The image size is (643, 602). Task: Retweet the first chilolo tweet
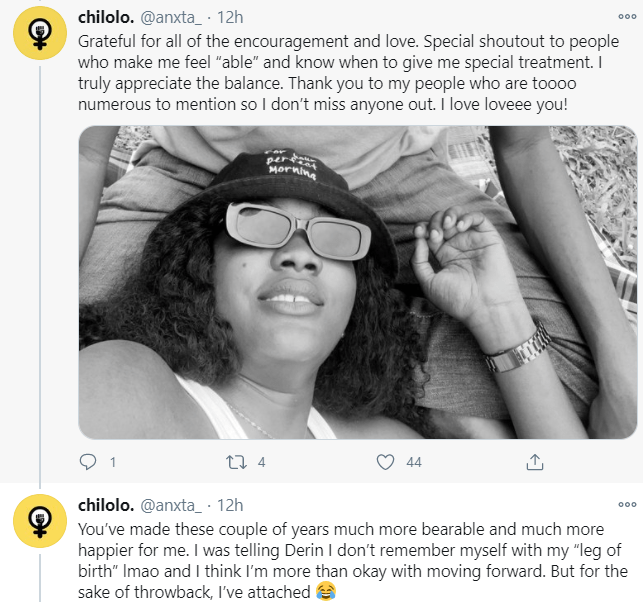click(x=236, y=462)
